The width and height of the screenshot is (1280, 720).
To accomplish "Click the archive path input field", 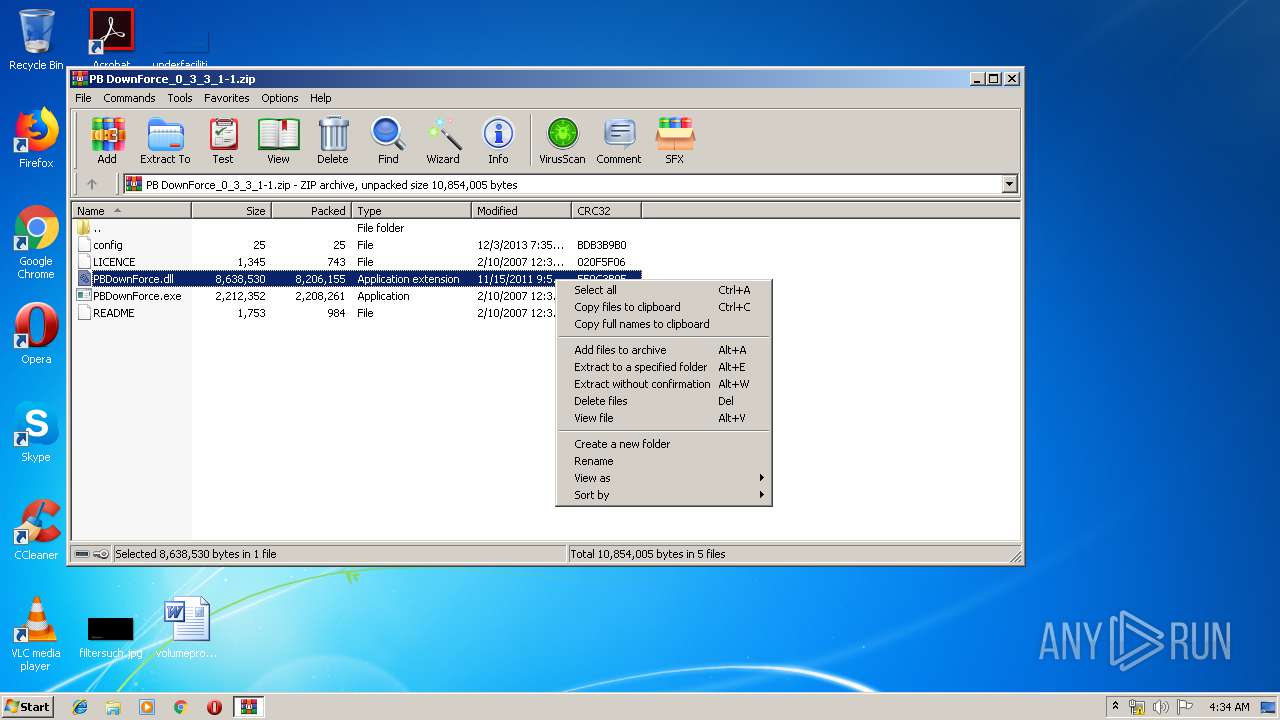I will pyautogui.click(x=562, y=184).
